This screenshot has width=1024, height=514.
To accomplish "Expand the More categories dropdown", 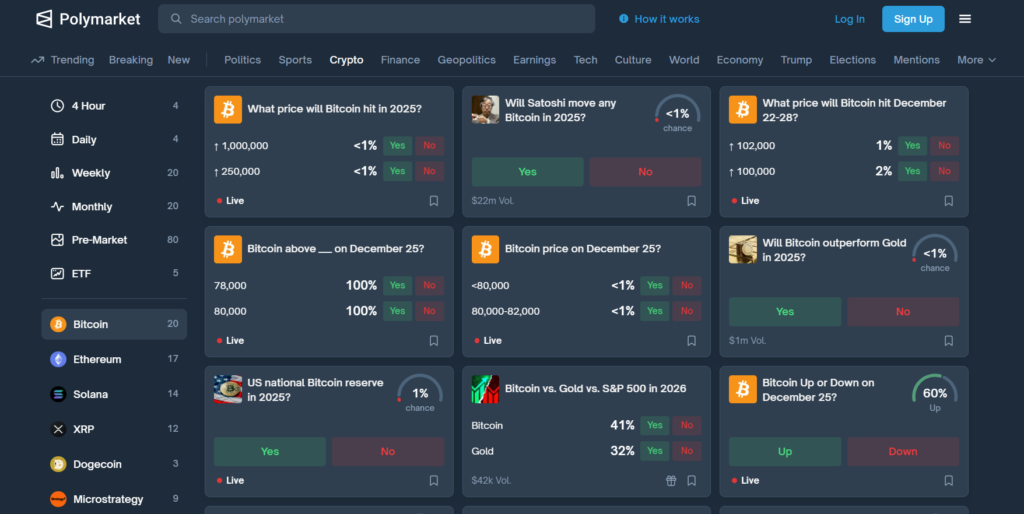I will click(976, 60).
